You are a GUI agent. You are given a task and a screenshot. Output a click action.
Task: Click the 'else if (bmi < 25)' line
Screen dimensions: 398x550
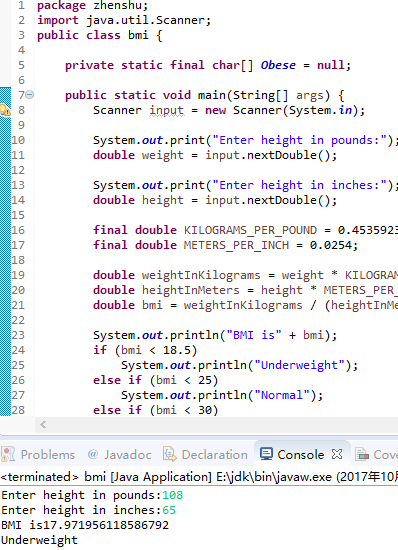pyautogui.click(x=156, y=381)
